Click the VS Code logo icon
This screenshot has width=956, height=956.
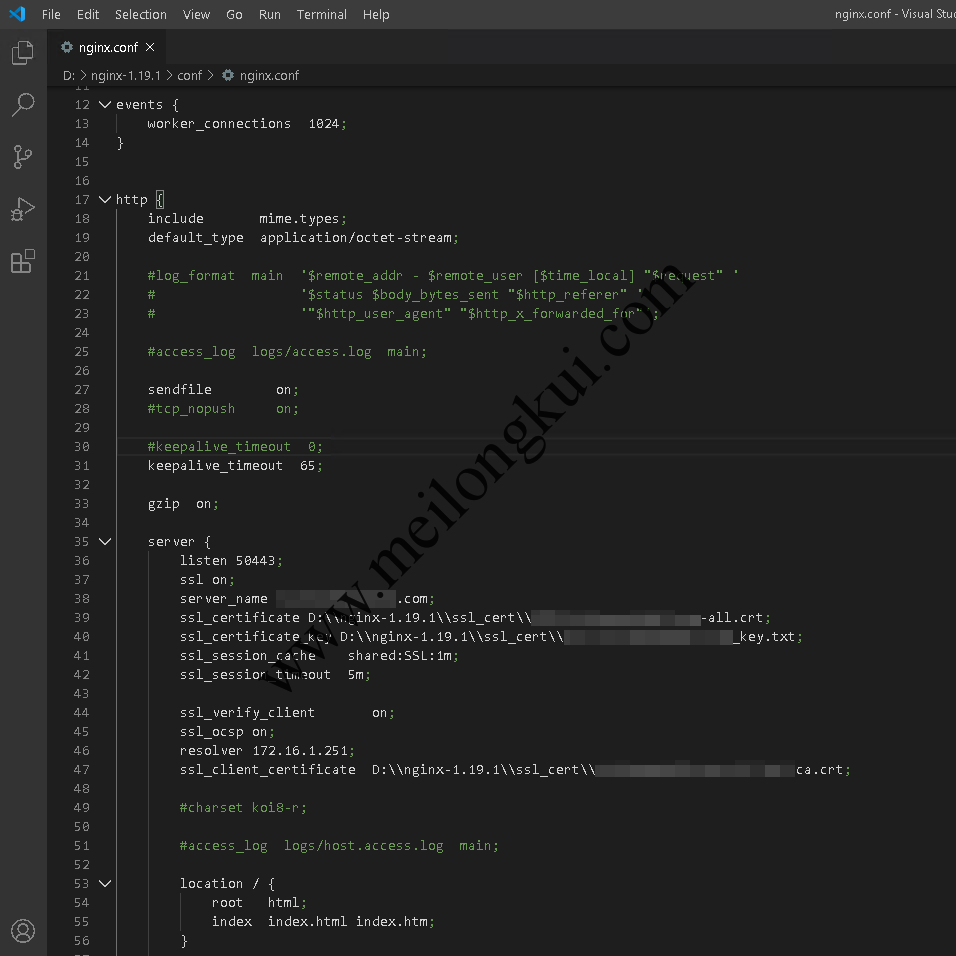click(17, 14)
